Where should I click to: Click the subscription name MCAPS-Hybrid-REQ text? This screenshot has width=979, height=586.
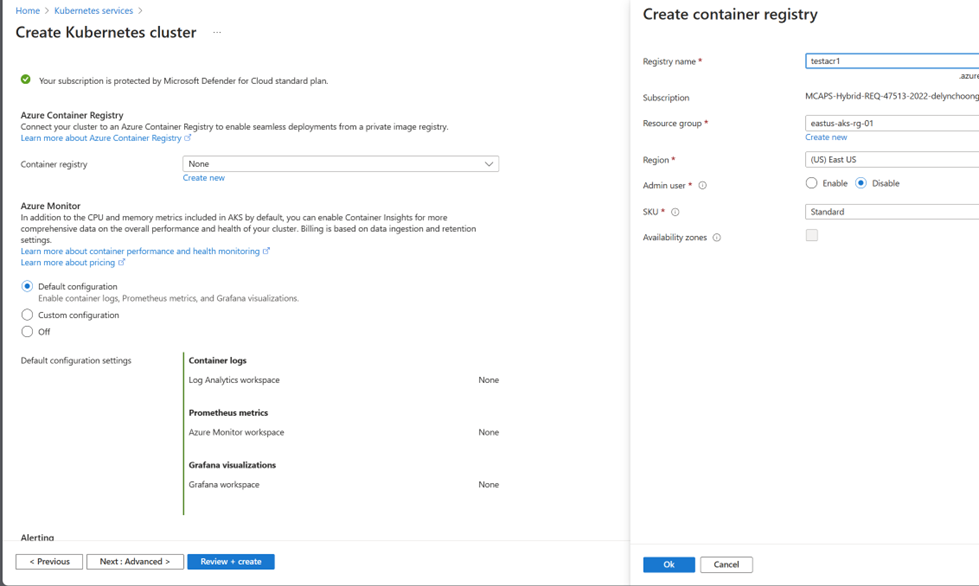[x=892, y=96]
